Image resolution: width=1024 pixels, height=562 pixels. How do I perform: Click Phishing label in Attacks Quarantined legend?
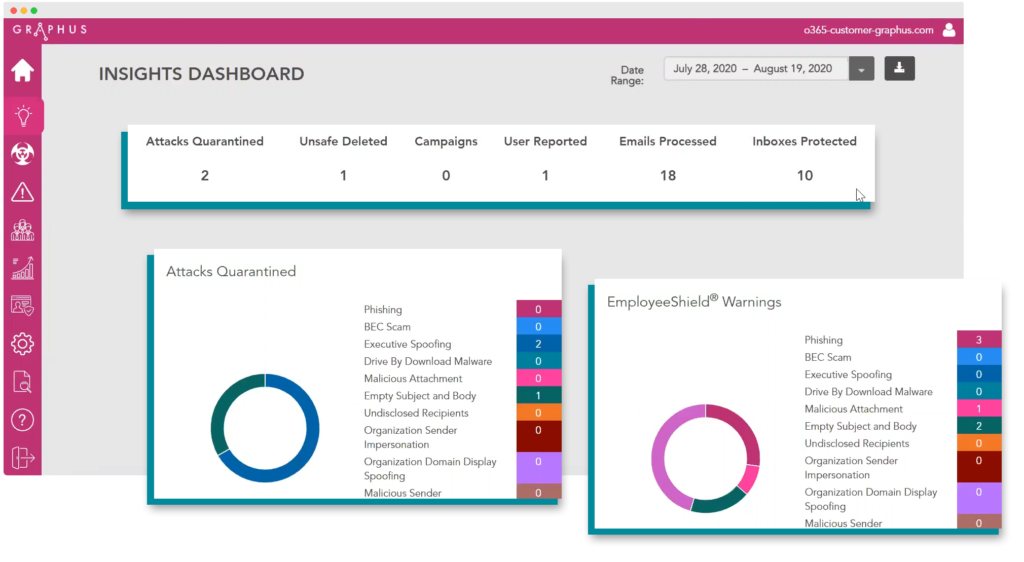[x=383, y=309]
